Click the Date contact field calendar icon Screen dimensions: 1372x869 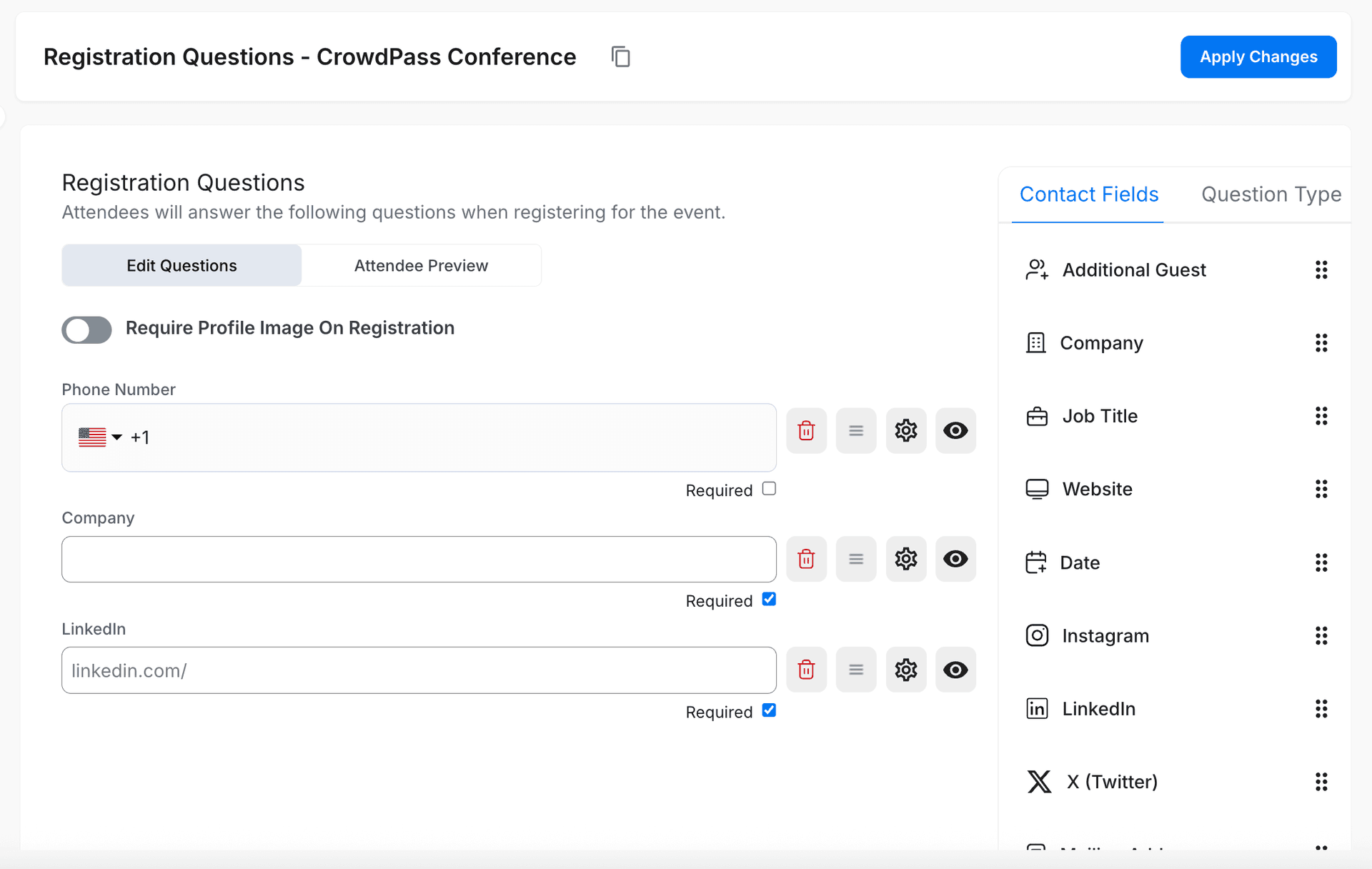click(1037, 562)
